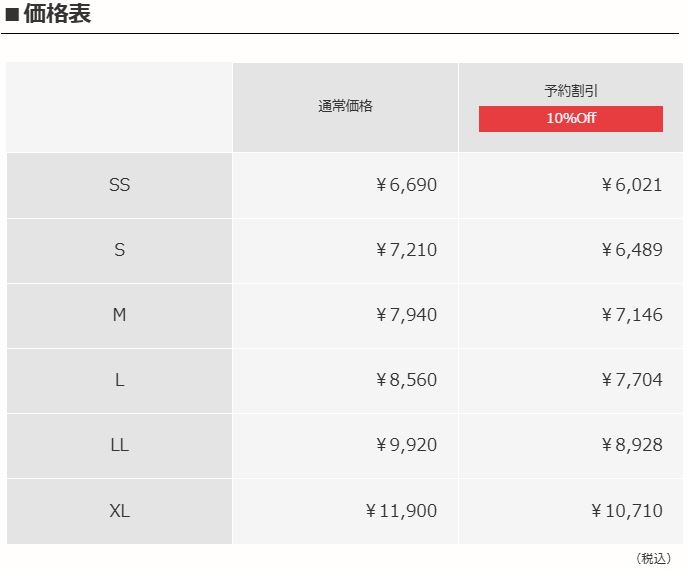Select the XL size row label
This screenshot has height=570, width=689.
pos(120,511)
